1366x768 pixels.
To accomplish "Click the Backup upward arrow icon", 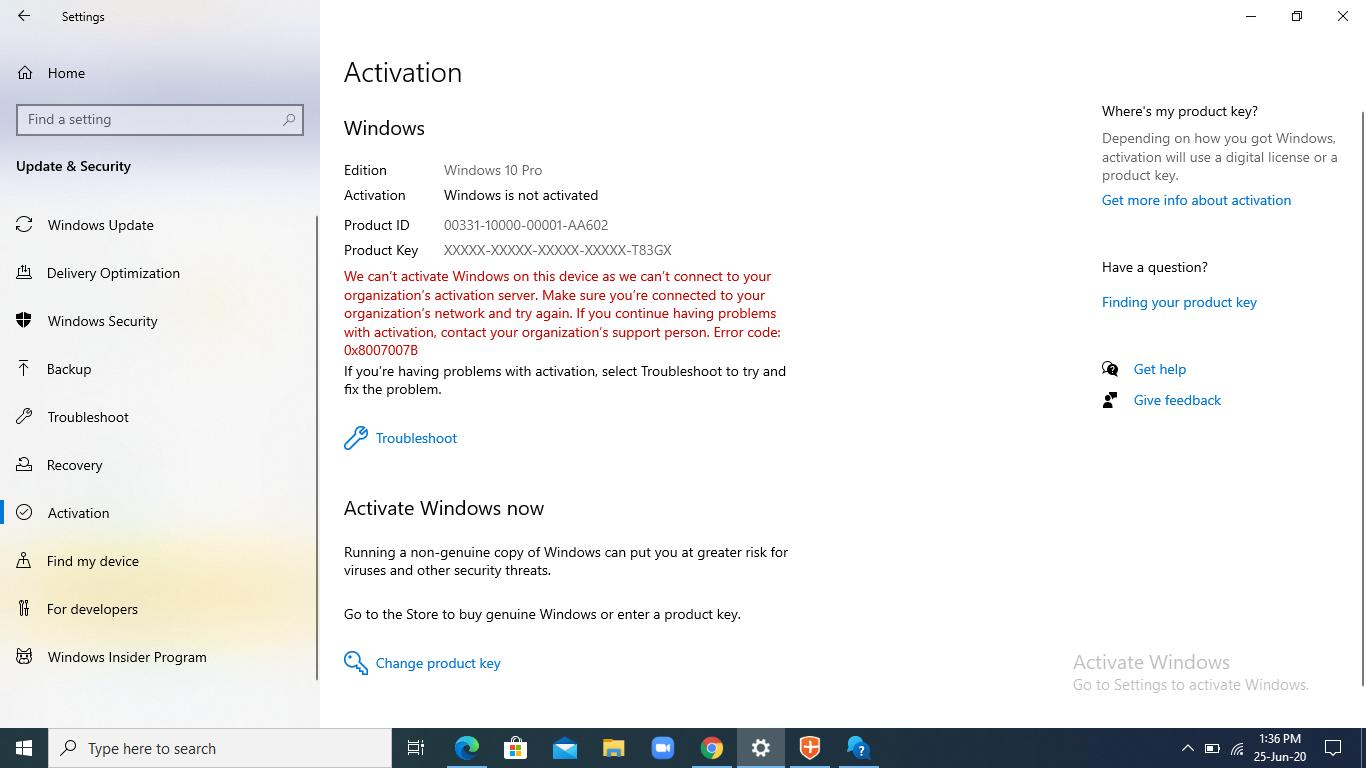I will pos(24,369).
